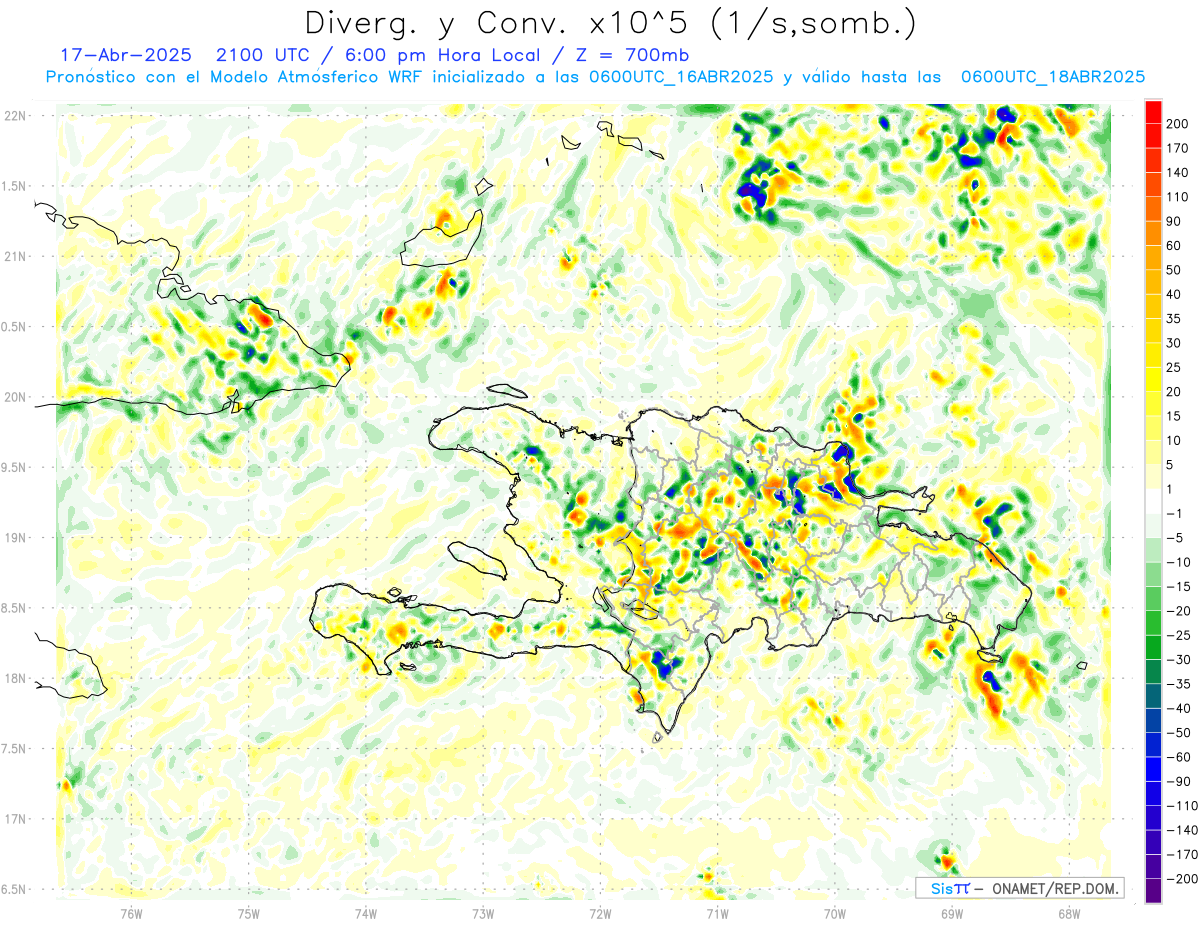Click the "22N" latitude label

[14, 116]
